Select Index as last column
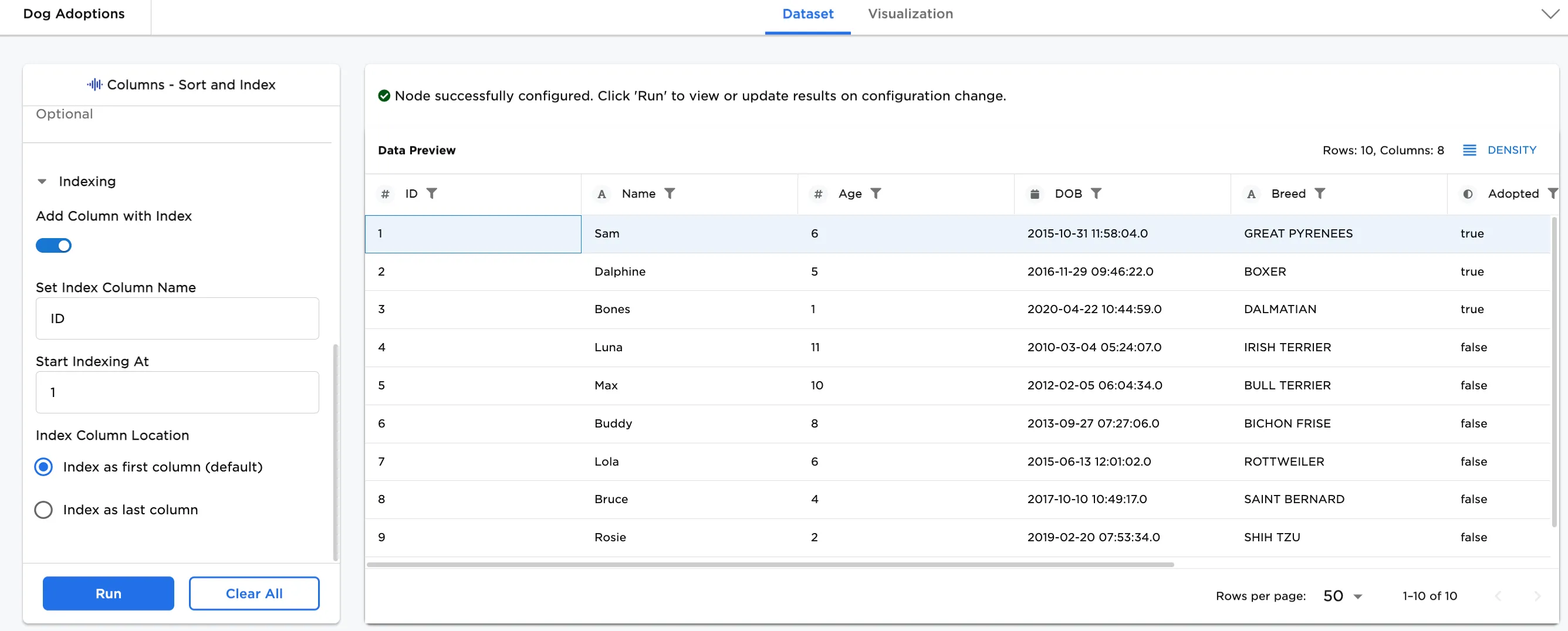Screen dimensions: 1568x631 [x=43, y=510]
